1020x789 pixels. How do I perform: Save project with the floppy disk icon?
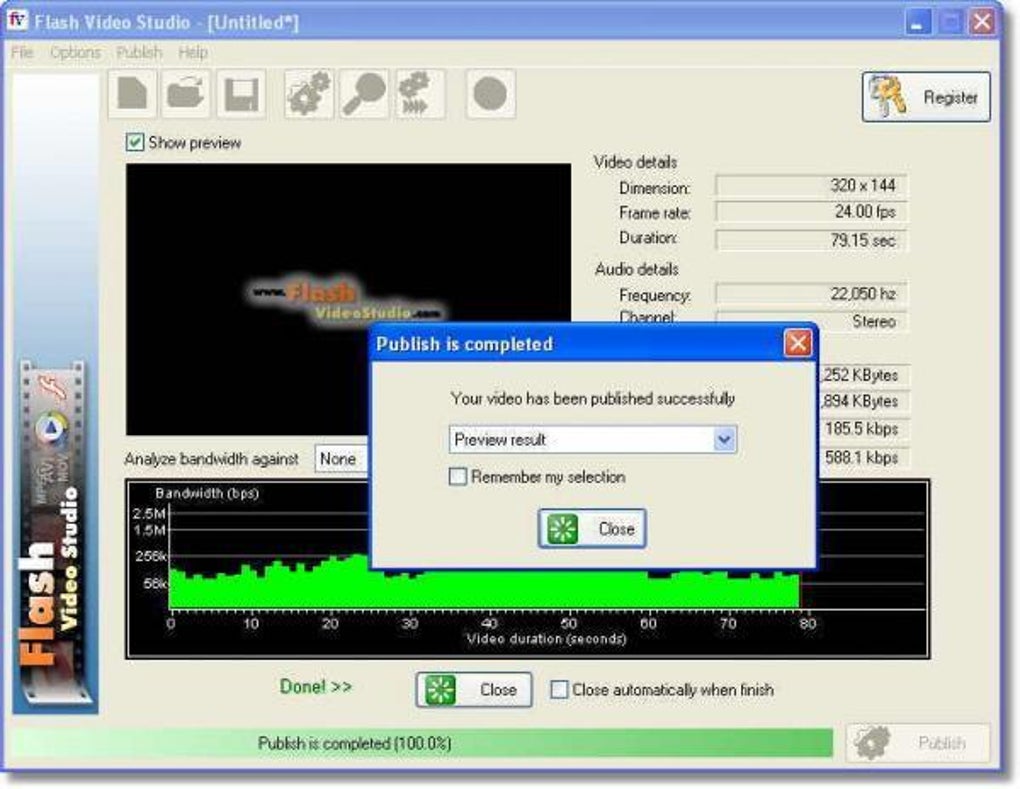241,94
